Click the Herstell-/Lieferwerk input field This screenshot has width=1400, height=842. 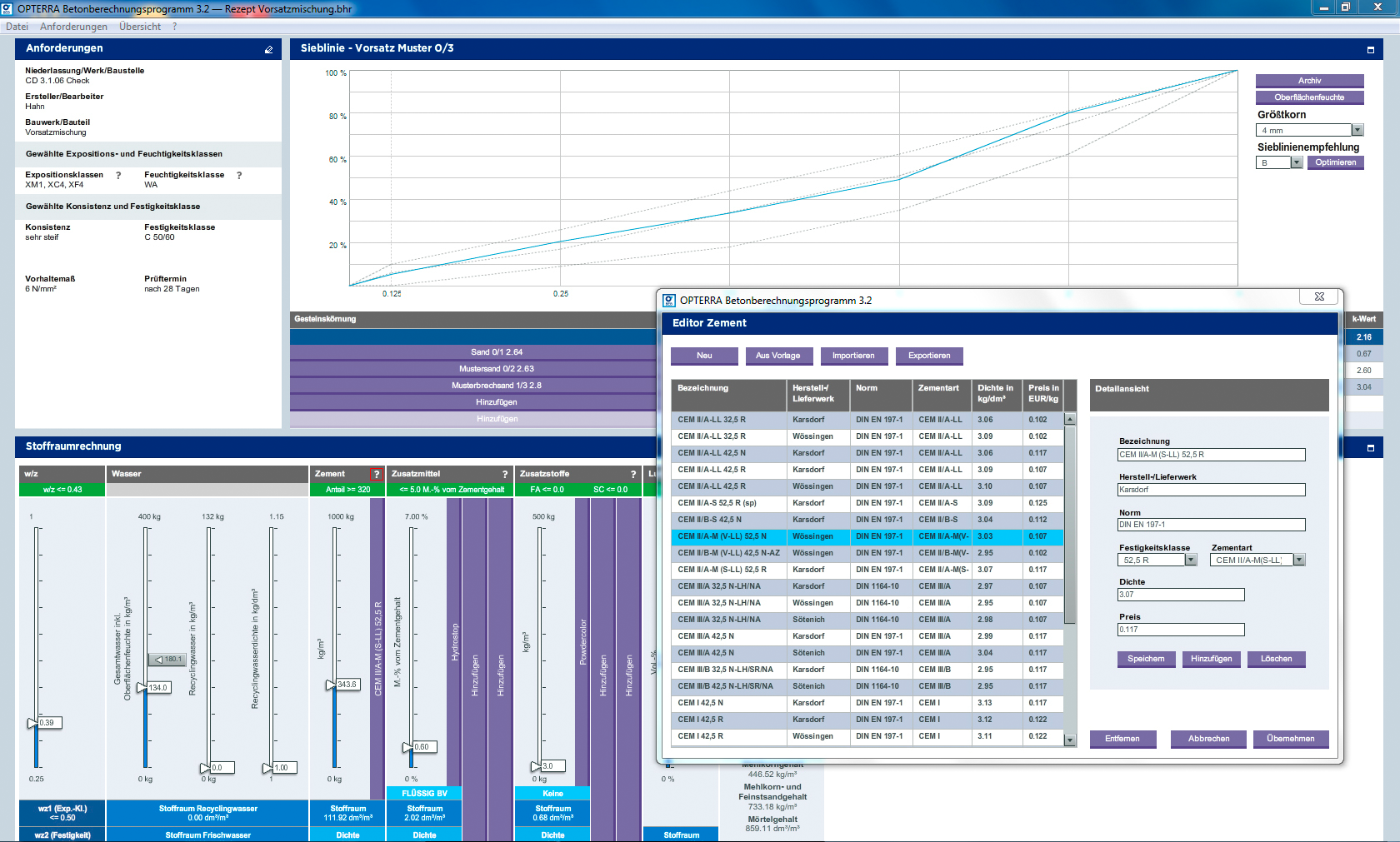(1211, 490)
